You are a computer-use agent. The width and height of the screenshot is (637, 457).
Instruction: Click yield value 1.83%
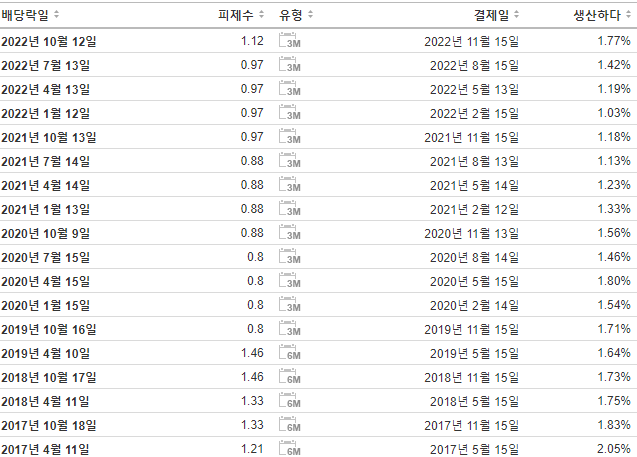coord(614,424)
